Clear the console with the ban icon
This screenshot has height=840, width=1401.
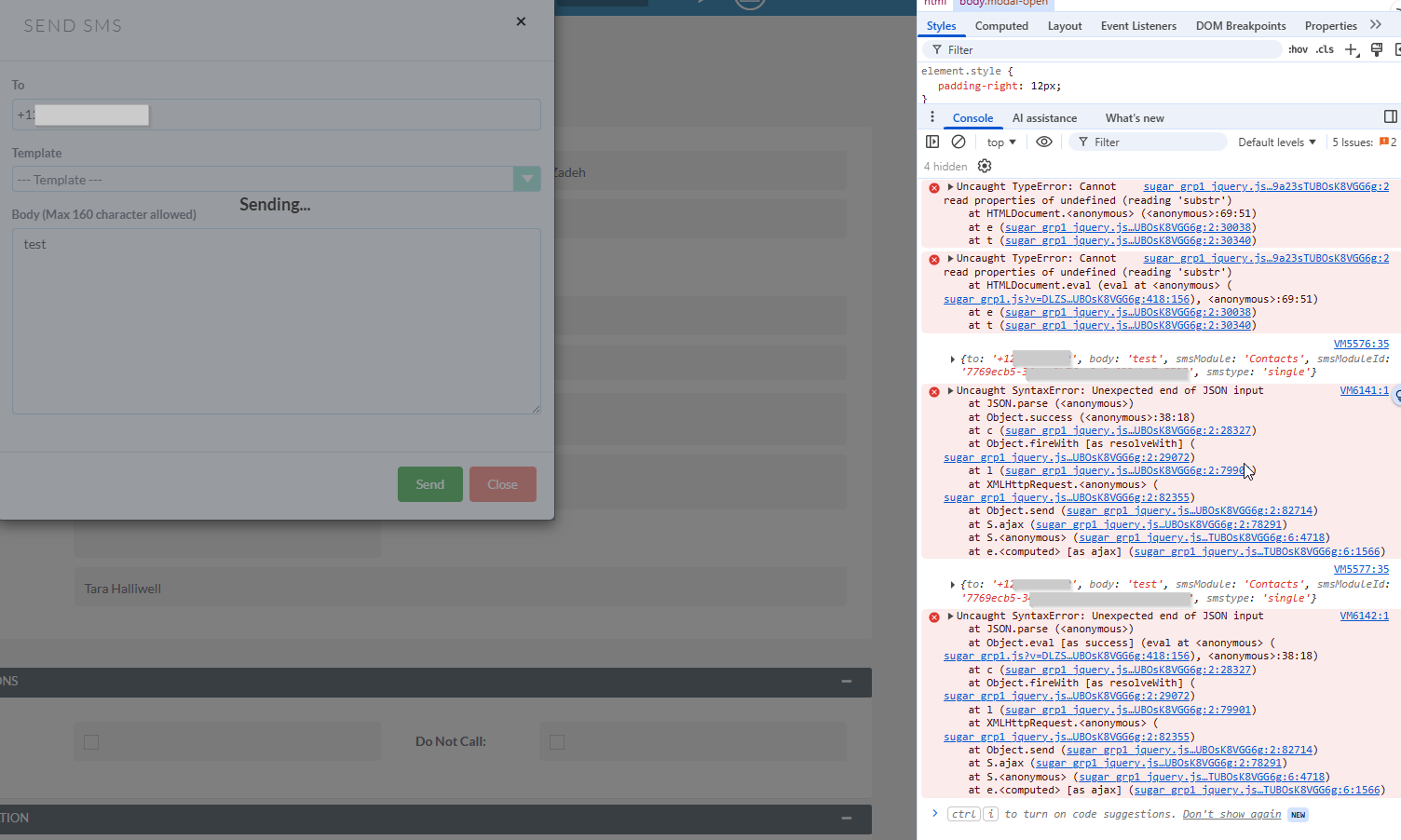click(959, 142)
